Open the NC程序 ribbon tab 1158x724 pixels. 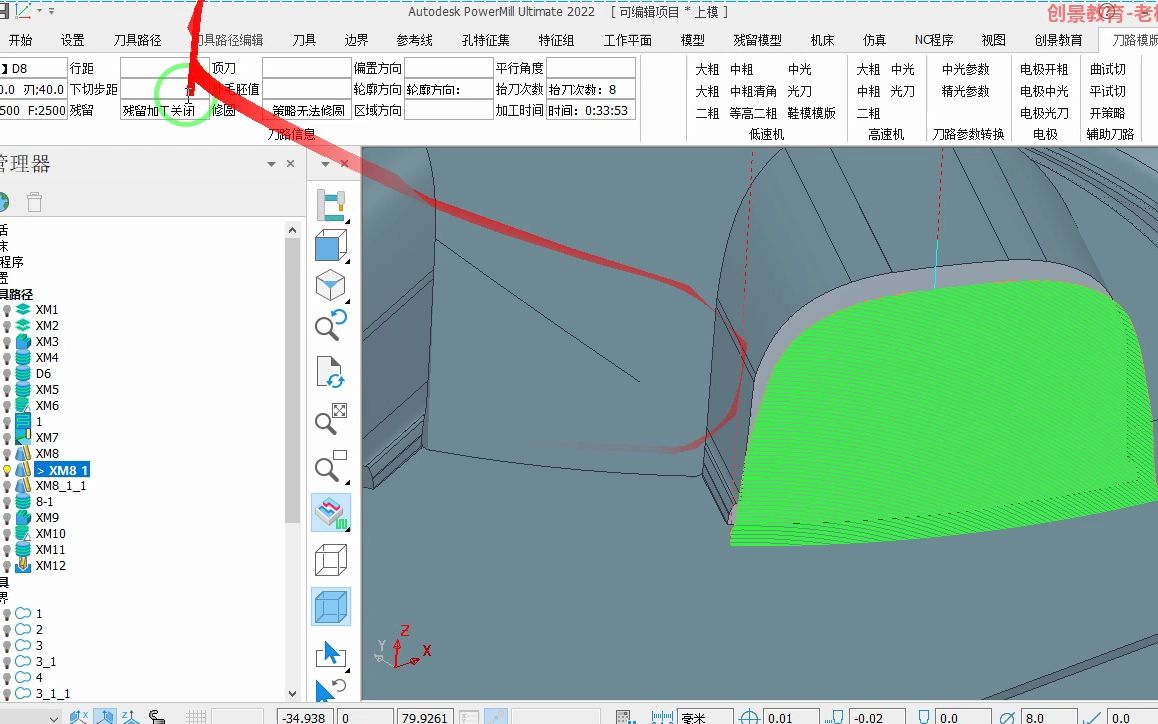pyautogui.click(x=933, y=40)
